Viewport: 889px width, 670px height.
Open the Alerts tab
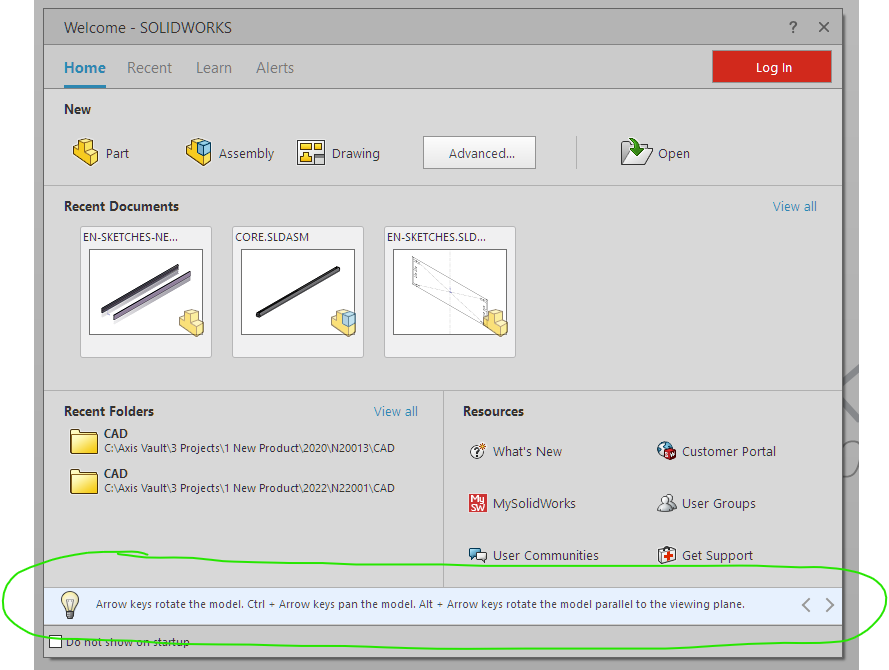click(274, 68)
